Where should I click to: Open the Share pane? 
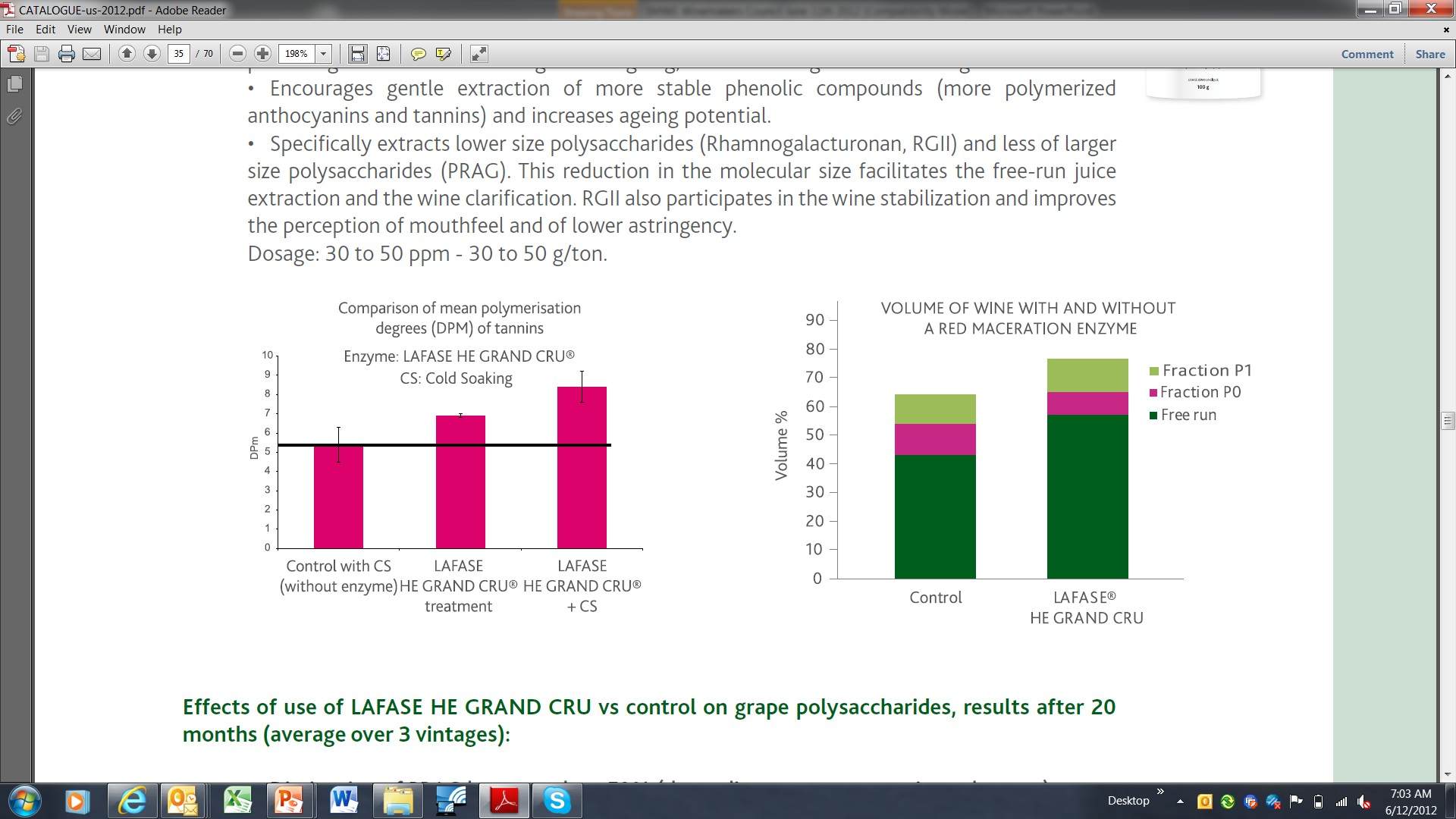1430,54
